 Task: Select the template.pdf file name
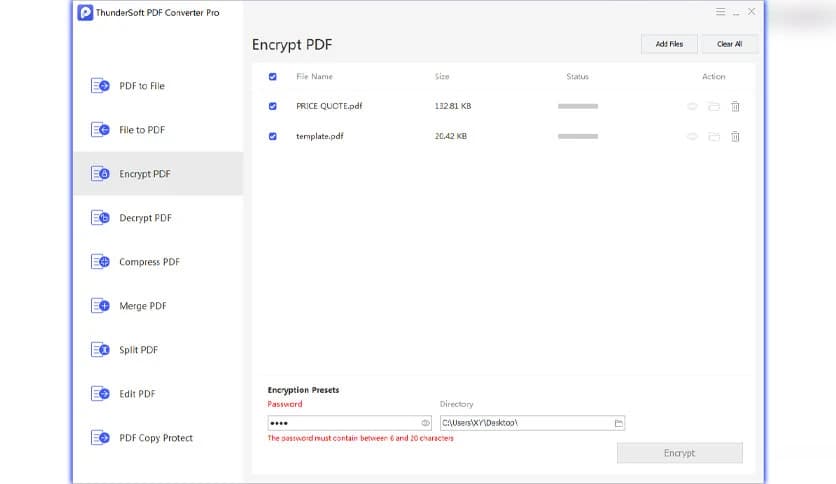click(x=319, y=136)
